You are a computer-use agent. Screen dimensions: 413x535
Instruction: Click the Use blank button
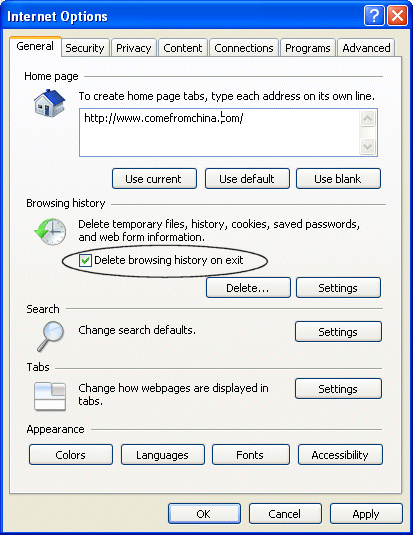coord(338,178)
